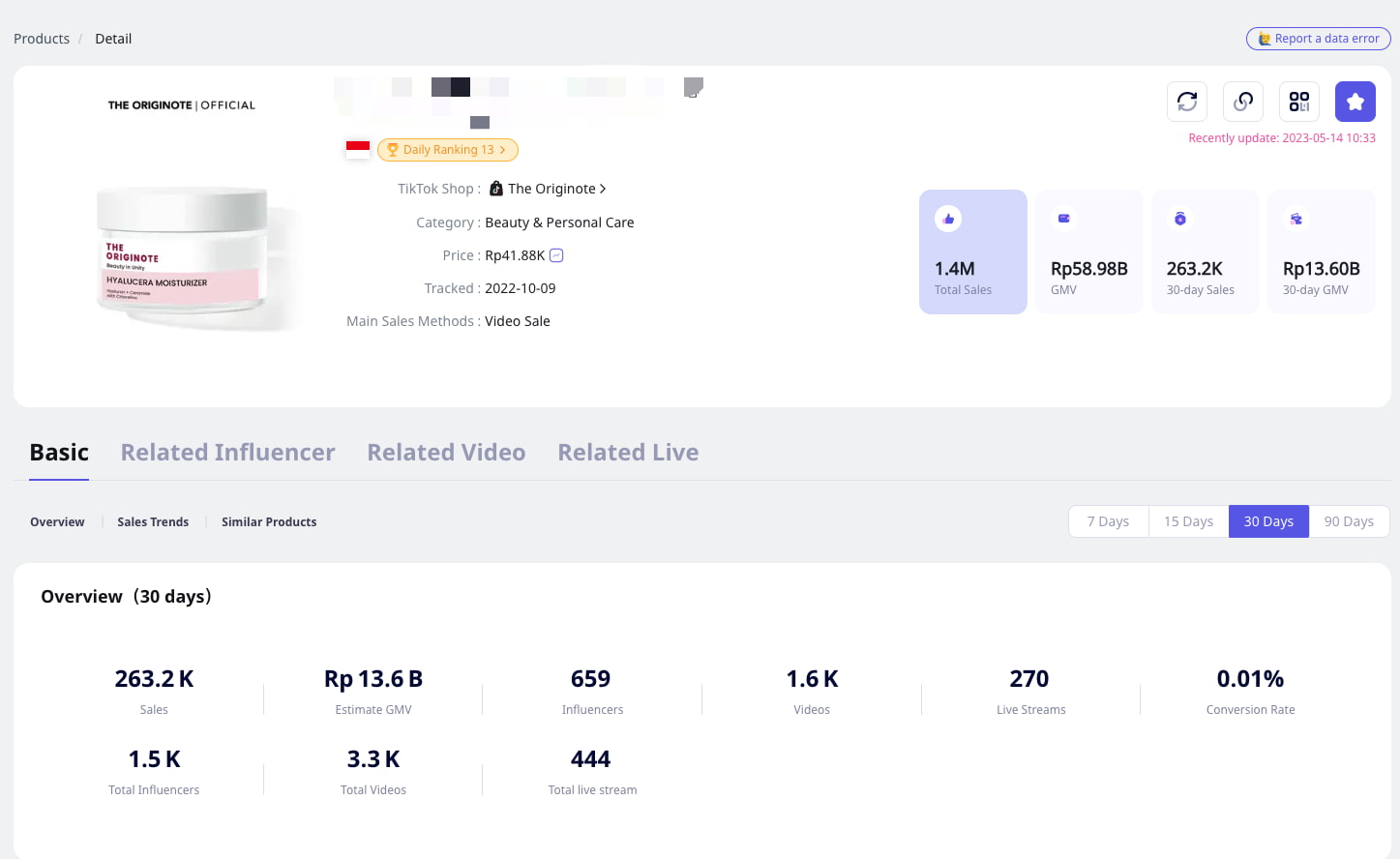
Task: Select the 30-day GMV card
Action: pyautogui.click(x=1321, y=252)
